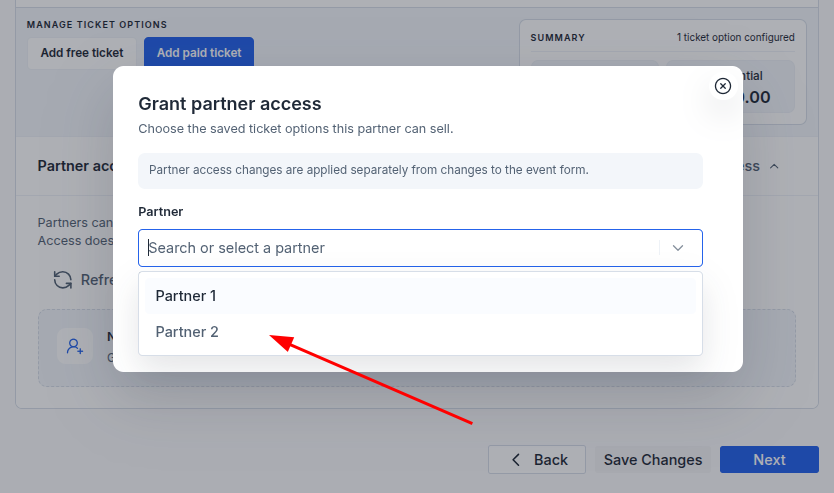Screen dimensions: 834x493
Task: Click the Manage Ticket Options heading
Action: [x=97, y=24]
